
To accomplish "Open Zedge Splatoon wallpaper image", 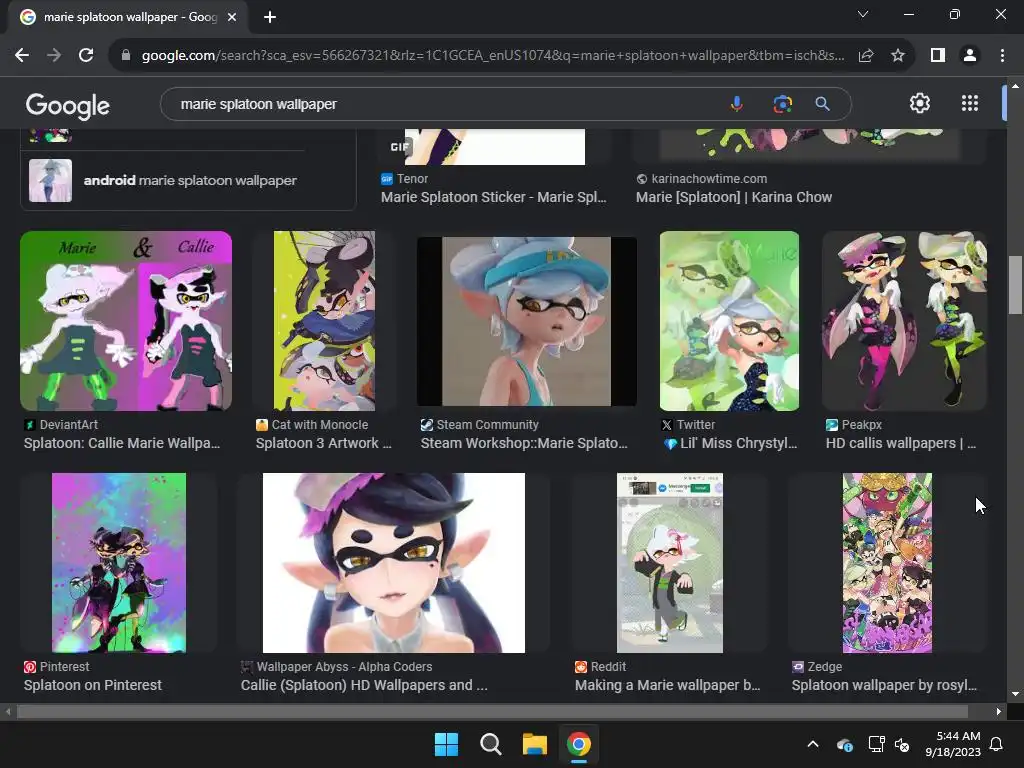I will [888, 563].
